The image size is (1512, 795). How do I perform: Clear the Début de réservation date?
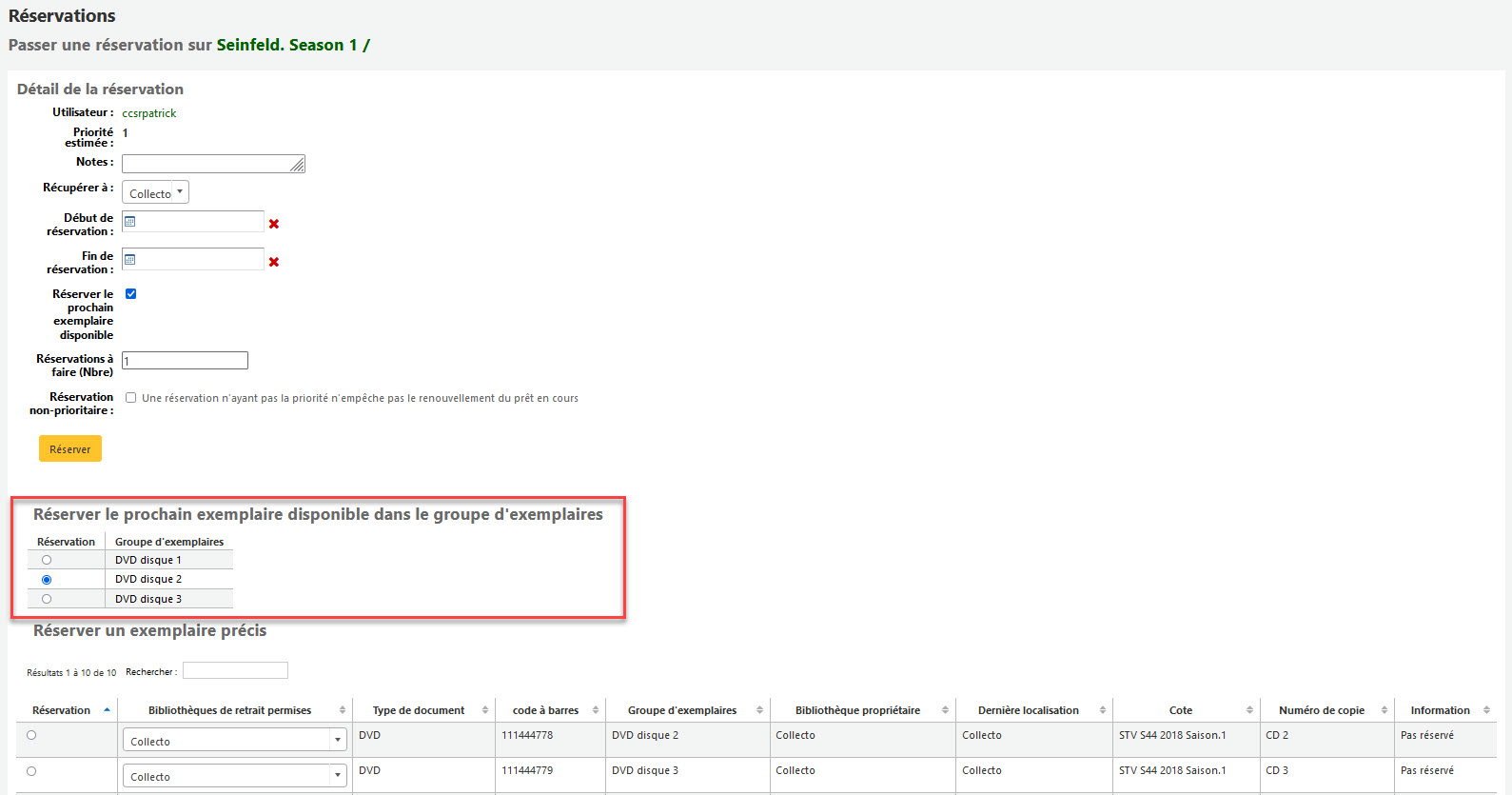tap(274, 224)
